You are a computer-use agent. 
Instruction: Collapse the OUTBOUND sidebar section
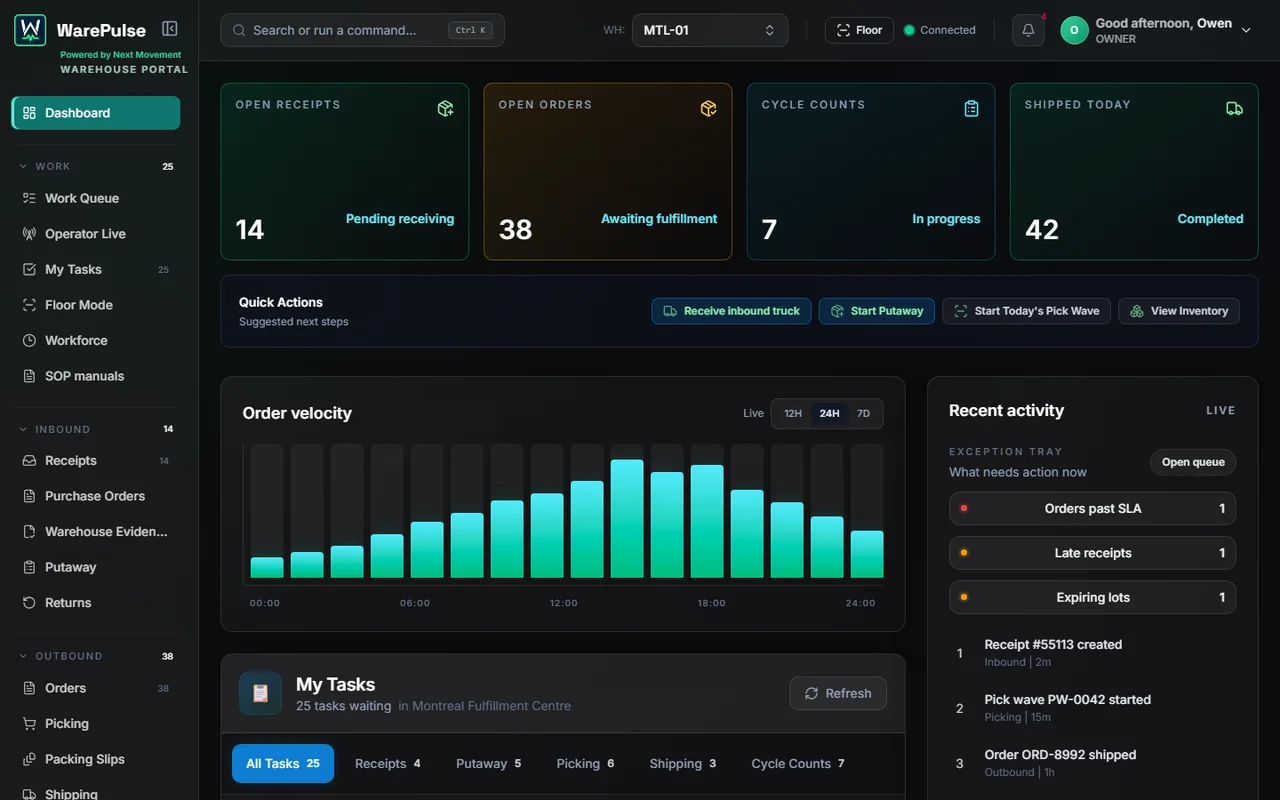[96, 656]
